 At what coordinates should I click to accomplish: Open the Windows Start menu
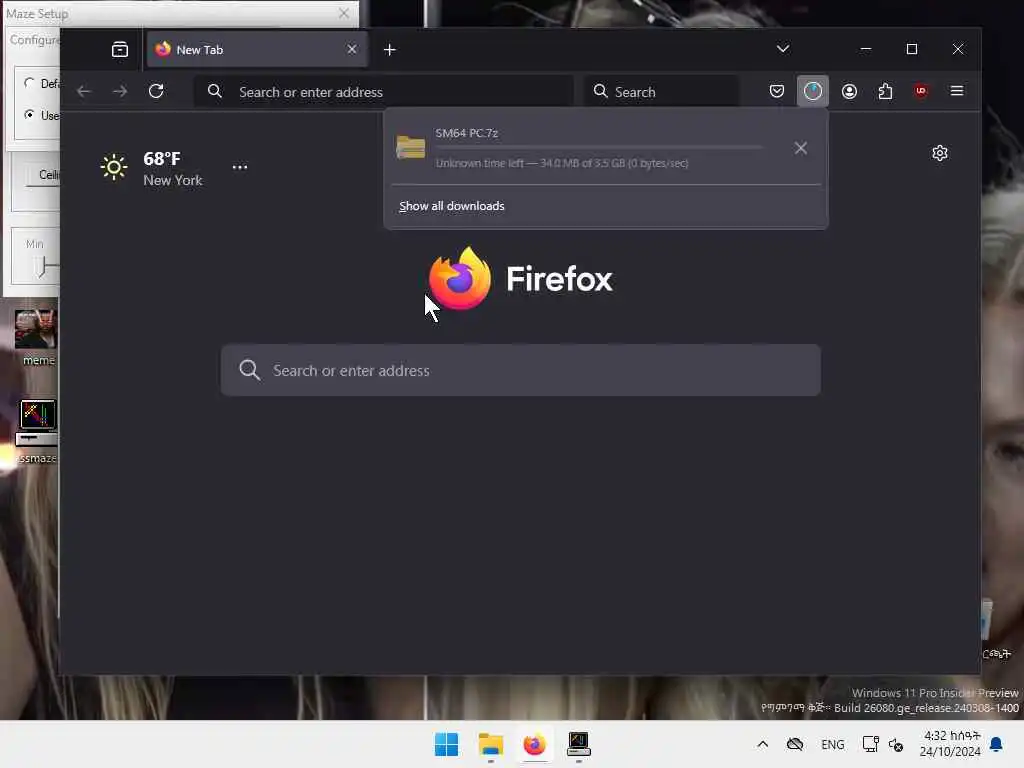pos(446,744)
